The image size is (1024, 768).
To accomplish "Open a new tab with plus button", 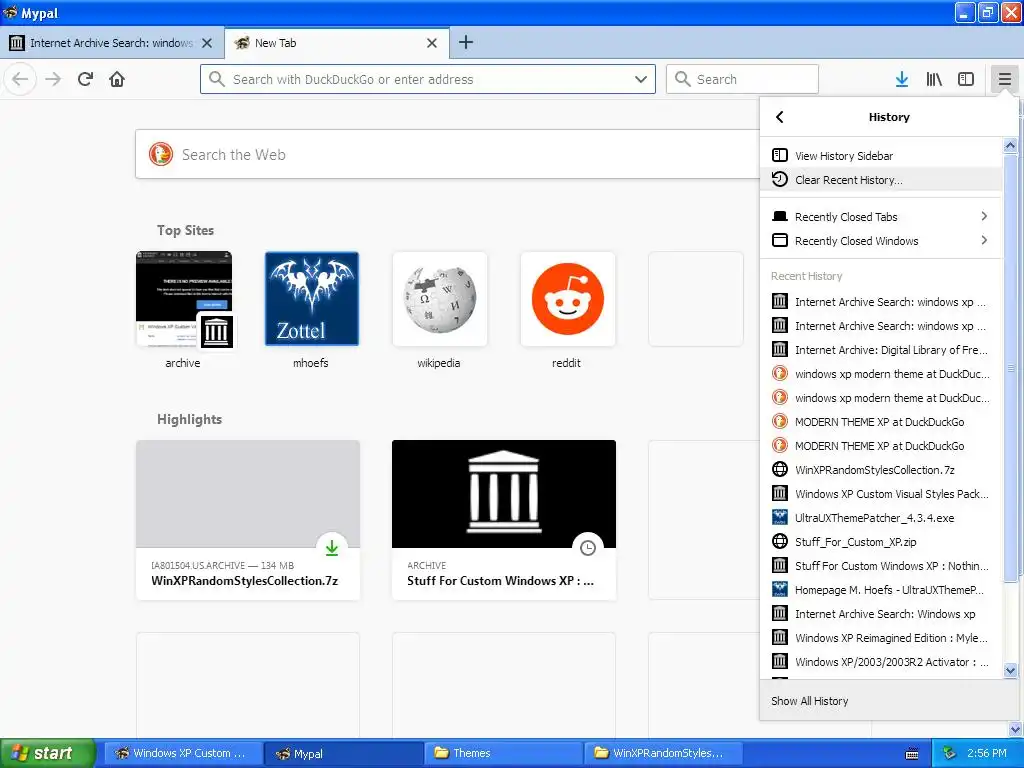I will point(466,42).
